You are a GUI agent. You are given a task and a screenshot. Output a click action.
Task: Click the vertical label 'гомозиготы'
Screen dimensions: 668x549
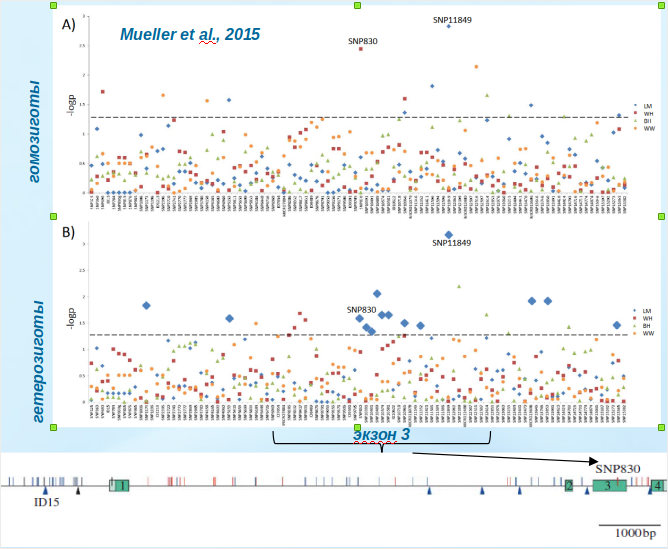pyautogui.click(x=34, y=132)
